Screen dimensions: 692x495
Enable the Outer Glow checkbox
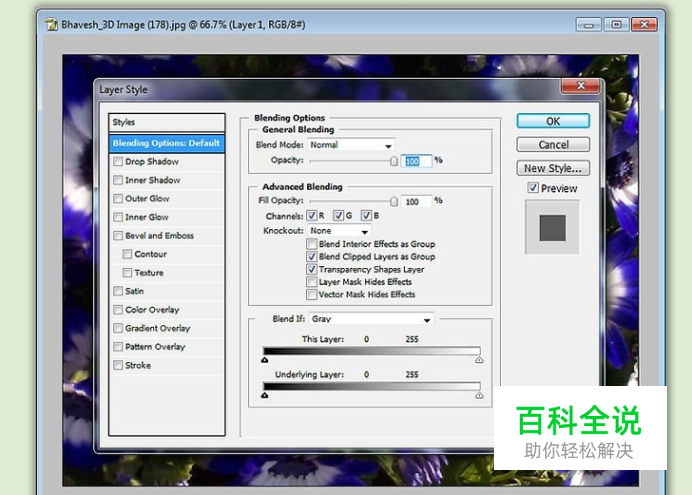click(118, 199)
